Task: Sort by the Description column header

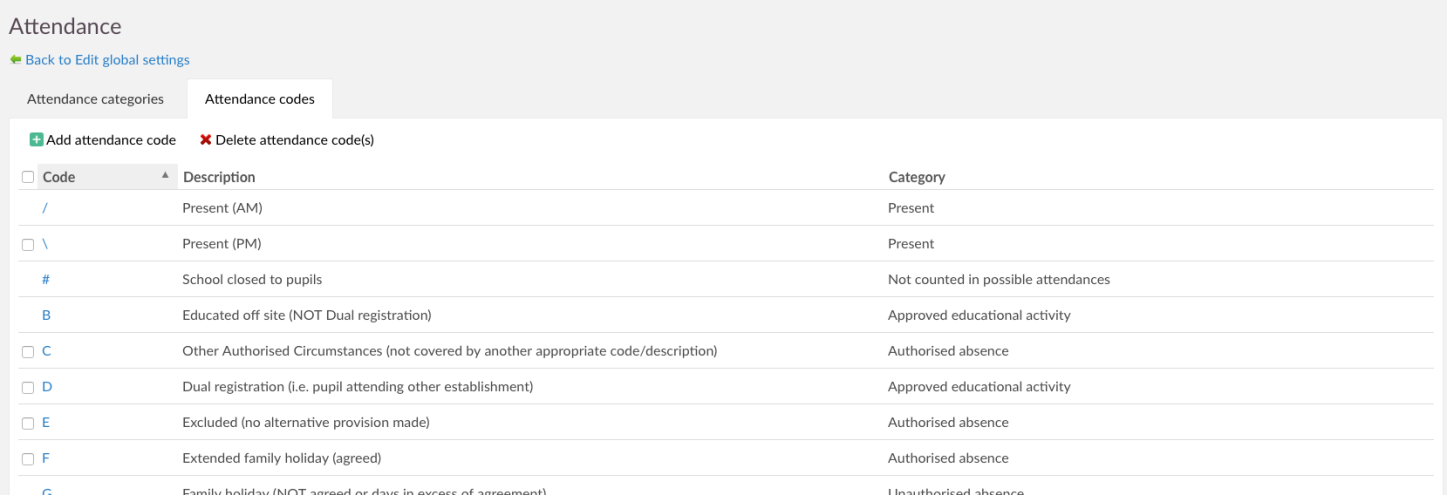Action: coord(218,177)
